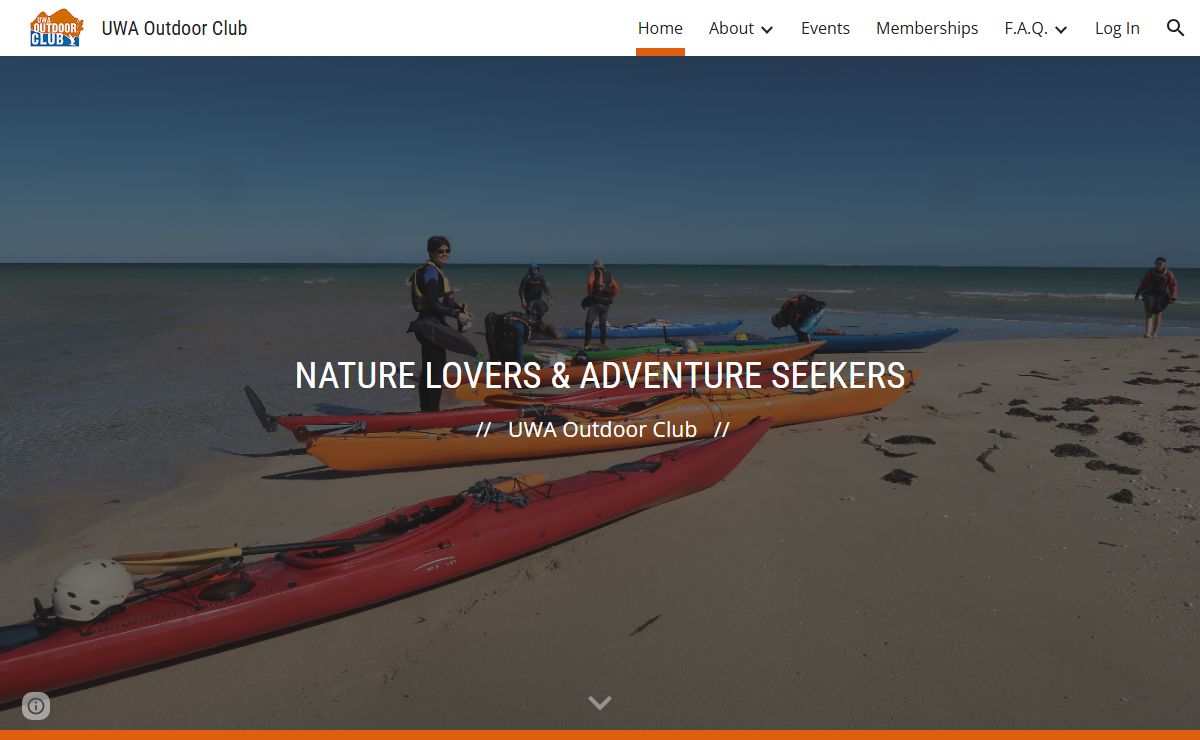The width and height of the screenshot is (1200, 740).
Task: Click the info icon in bottom-left corner
Action: click(36, 706)
